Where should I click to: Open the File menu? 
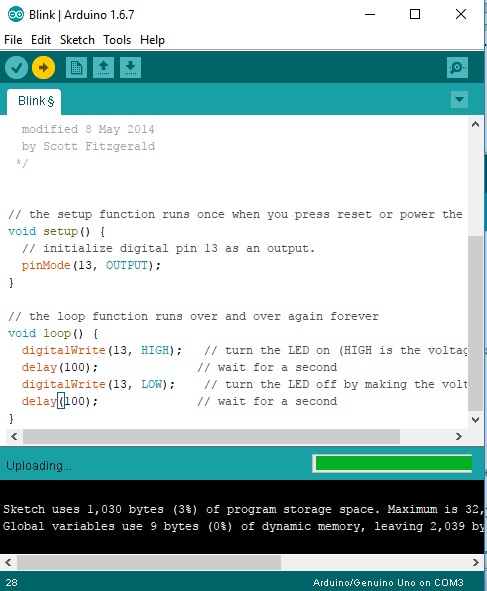click(13, 40)
